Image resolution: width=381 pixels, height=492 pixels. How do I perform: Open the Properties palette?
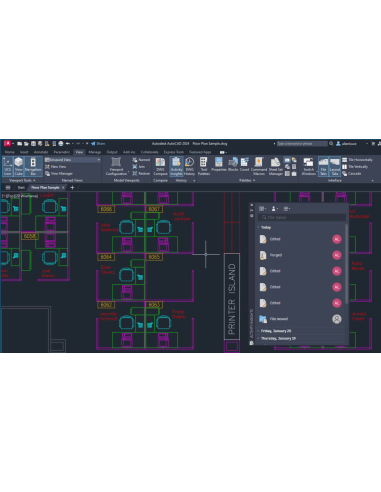point(219,165)
